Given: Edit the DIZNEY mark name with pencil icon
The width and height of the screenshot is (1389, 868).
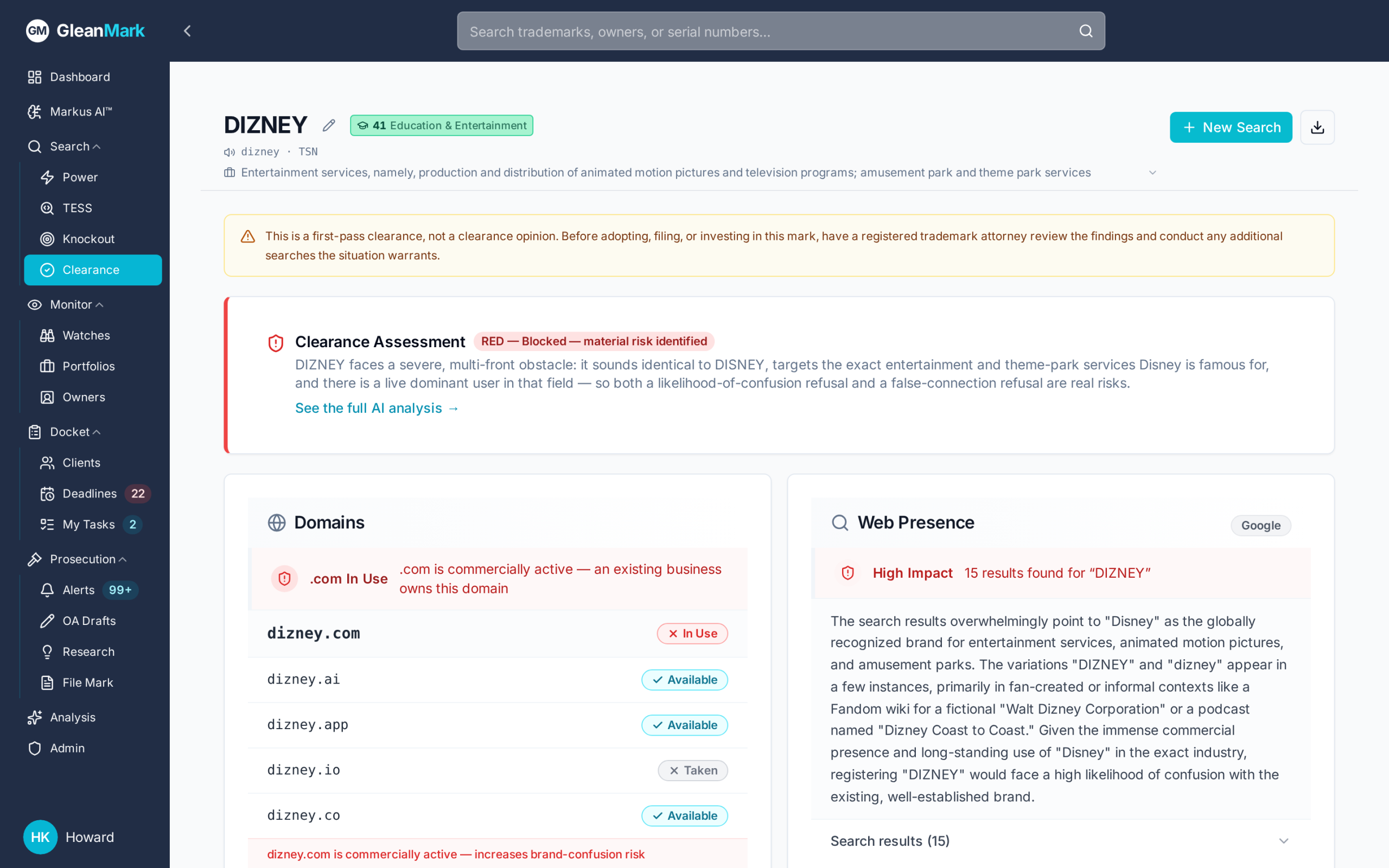Looking at the screenshot, I should click(x=329, y=125).
